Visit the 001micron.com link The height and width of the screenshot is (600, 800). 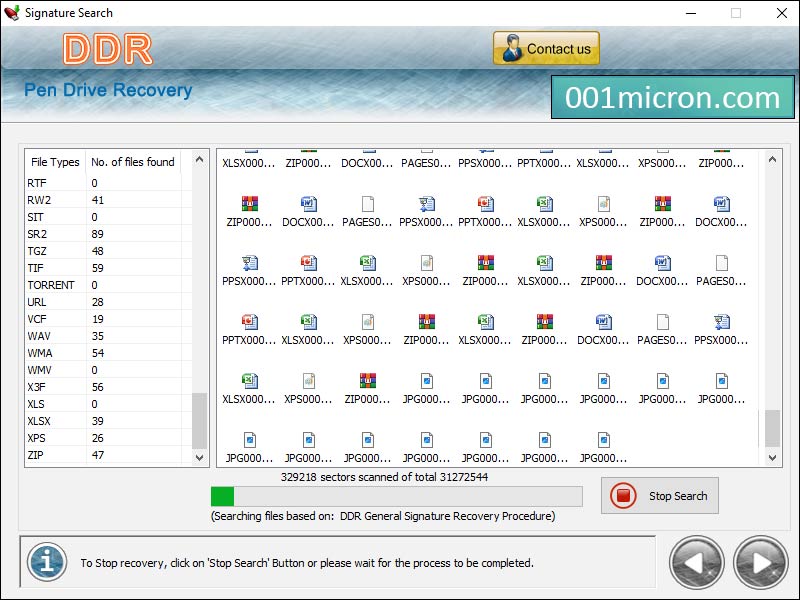coord(673,97)
